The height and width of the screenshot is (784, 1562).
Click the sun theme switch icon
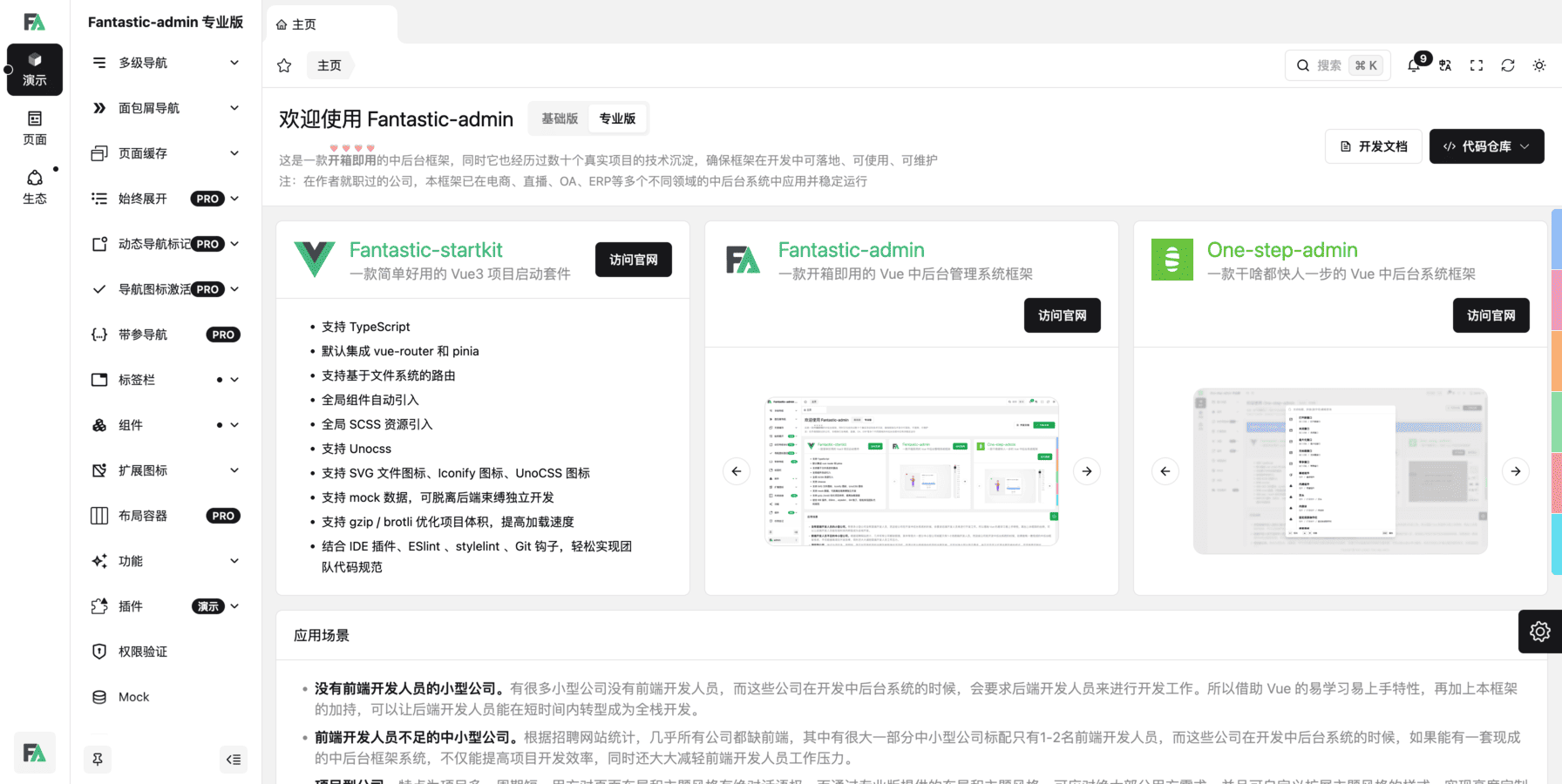click(x=1539, y=65)
